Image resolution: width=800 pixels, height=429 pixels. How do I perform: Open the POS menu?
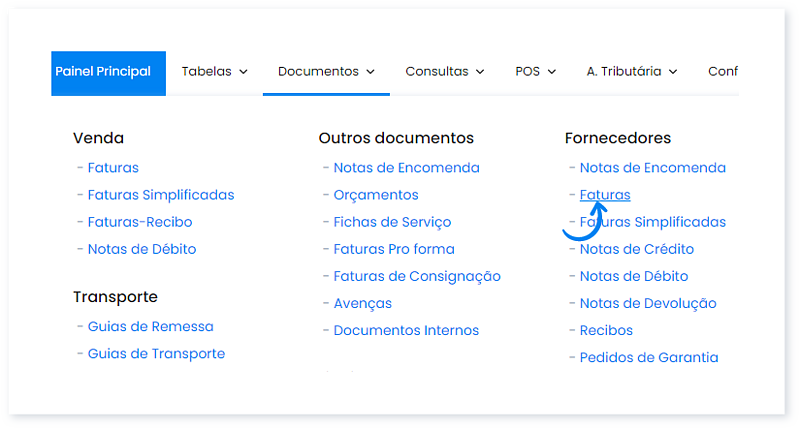pos(536,72)
